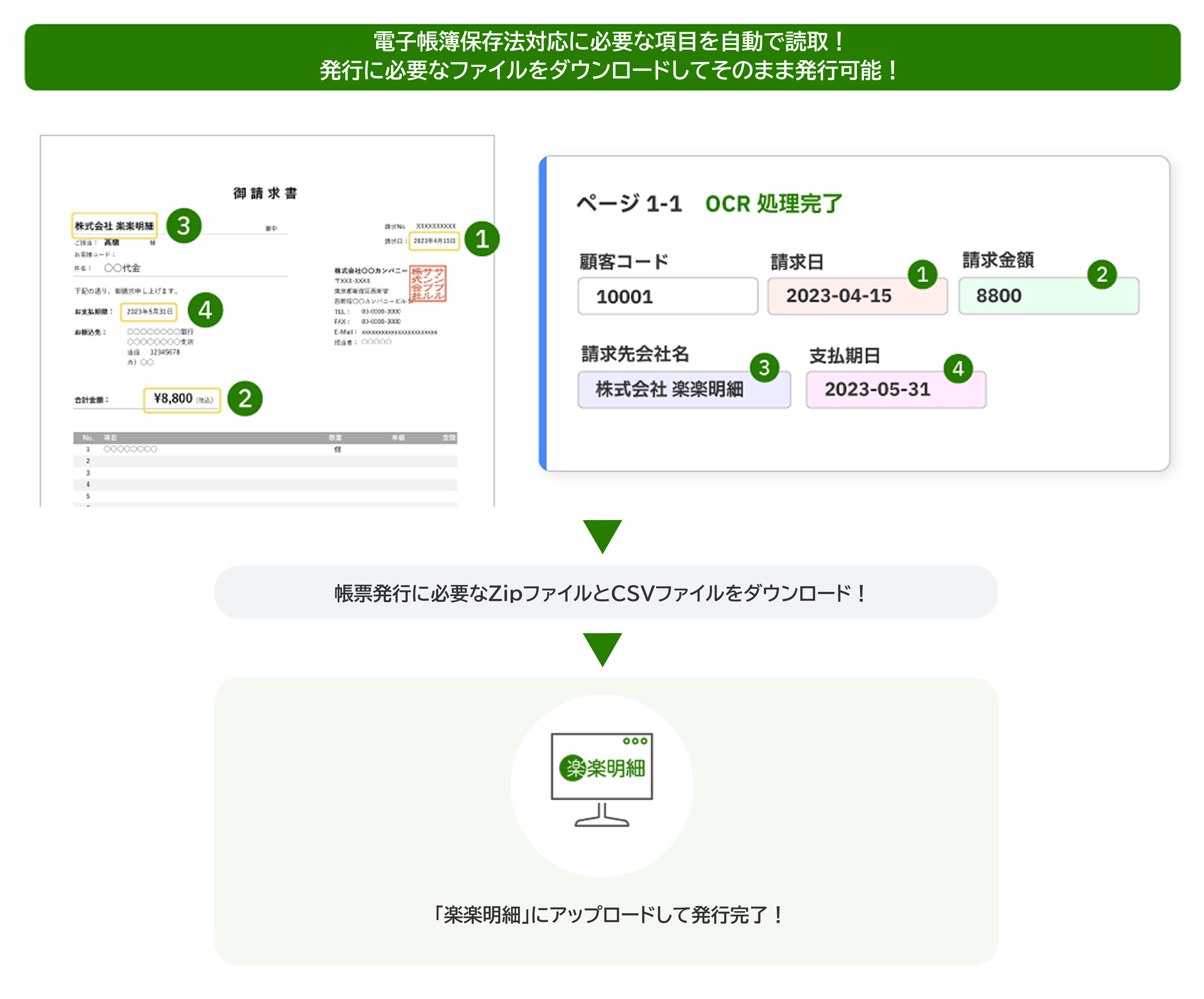This screenshot has height=999, width=1204.
Task: Click the invoice line-item table header row
Action: click(x=265, y=438)
